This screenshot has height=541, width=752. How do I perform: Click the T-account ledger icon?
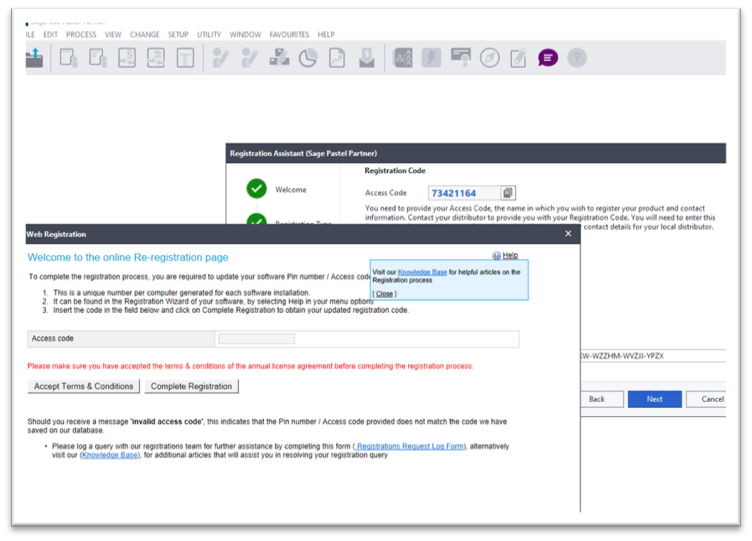185,58
